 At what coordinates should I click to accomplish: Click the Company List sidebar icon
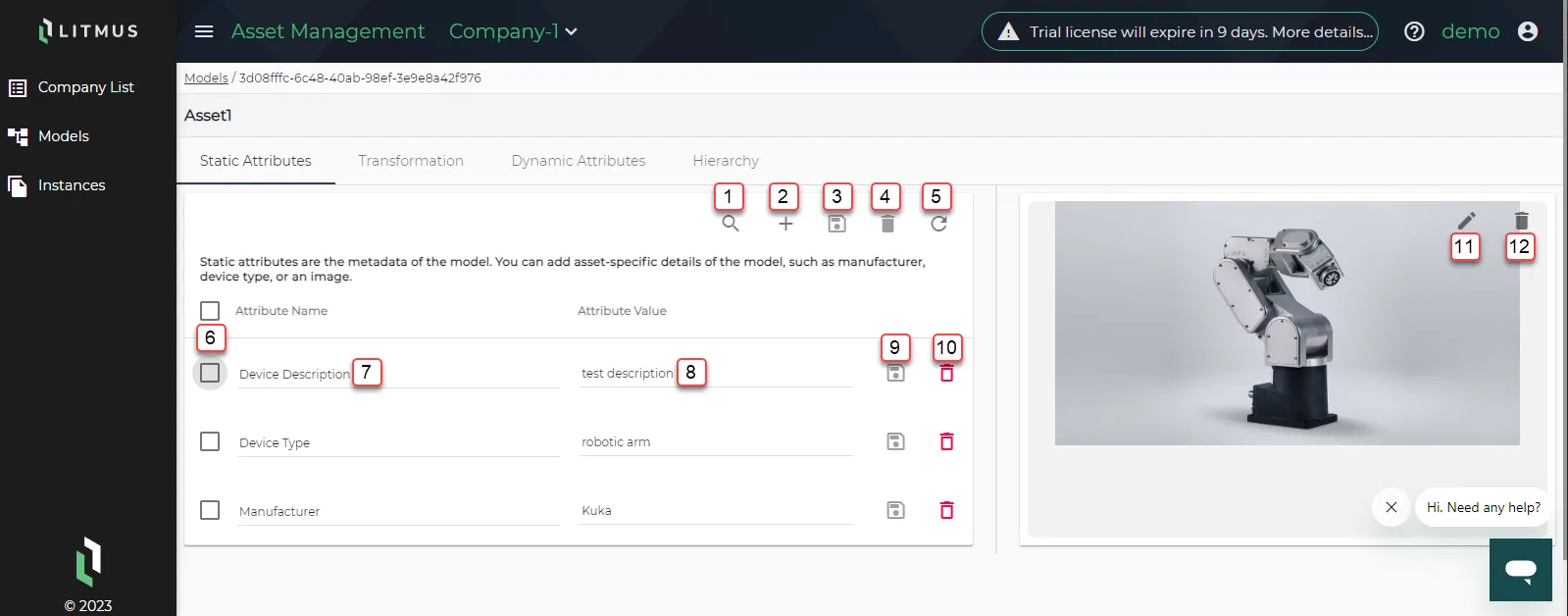[18, 88]
